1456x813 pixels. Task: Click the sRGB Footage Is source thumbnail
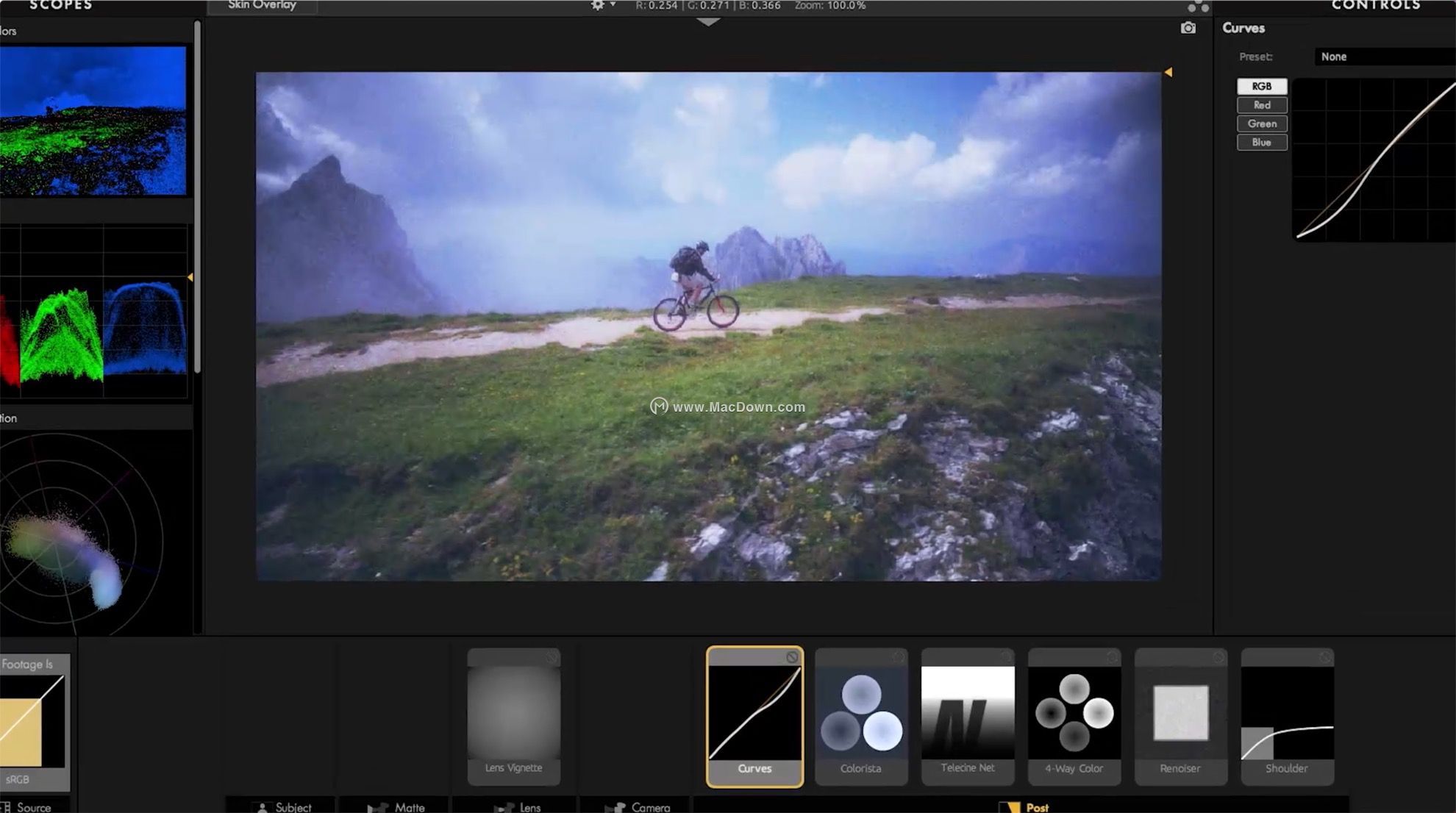pos(32,720)
